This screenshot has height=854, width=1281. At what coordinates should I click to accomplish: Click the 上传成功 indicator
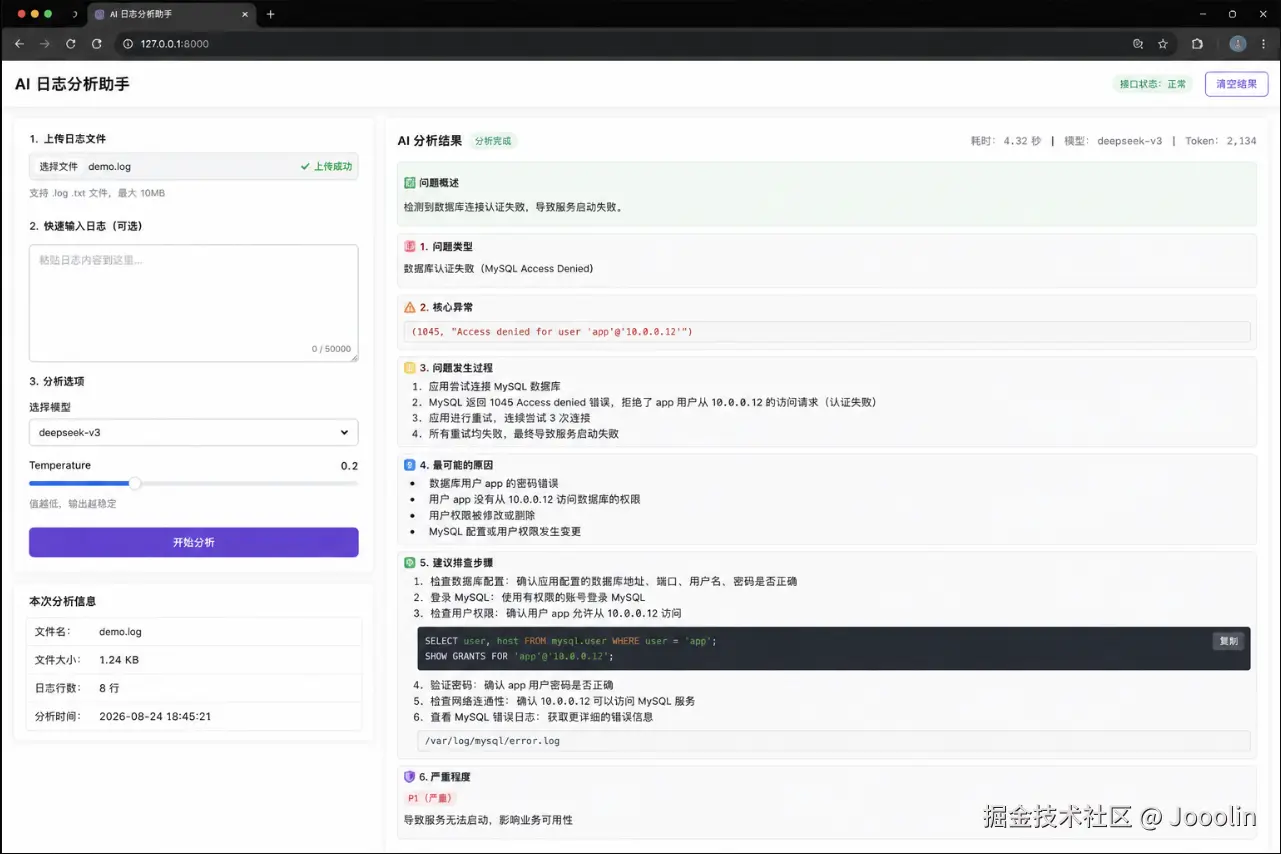(327, 166)
